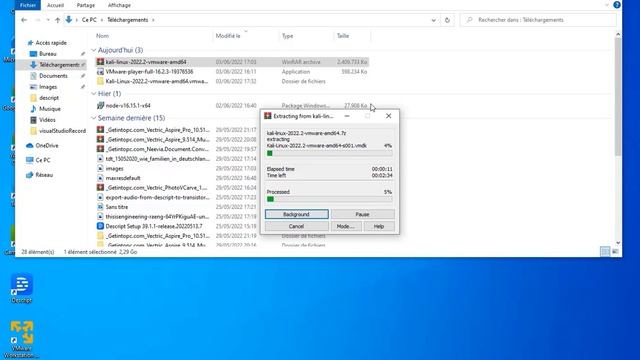640x360 pixels.
Task: Select the thisisengineering-raeng image file
Action: point(157,216)
